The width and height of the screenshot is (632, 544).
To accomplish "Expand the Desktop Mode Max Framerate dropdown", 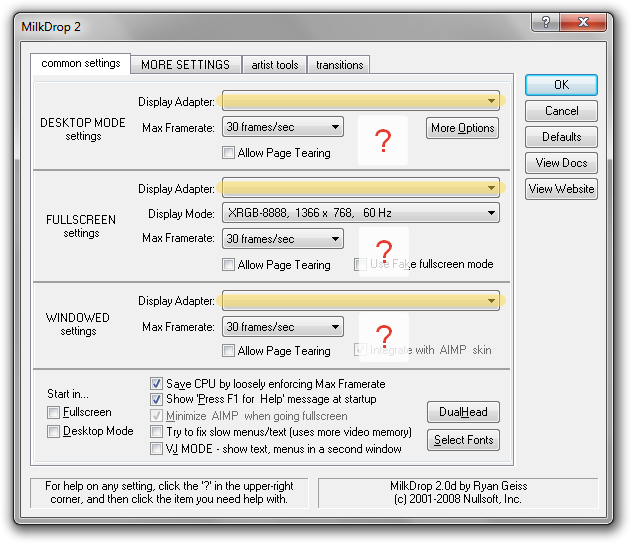I will (283, 127).
